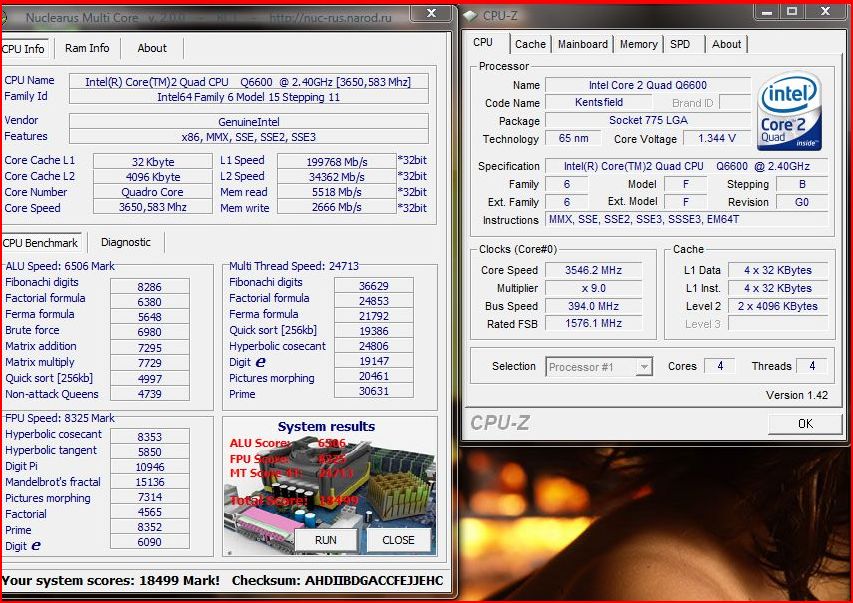Click Non-attack Queens score 4739
Viewport: 853px width, 603px height.
tap(150, 393)
